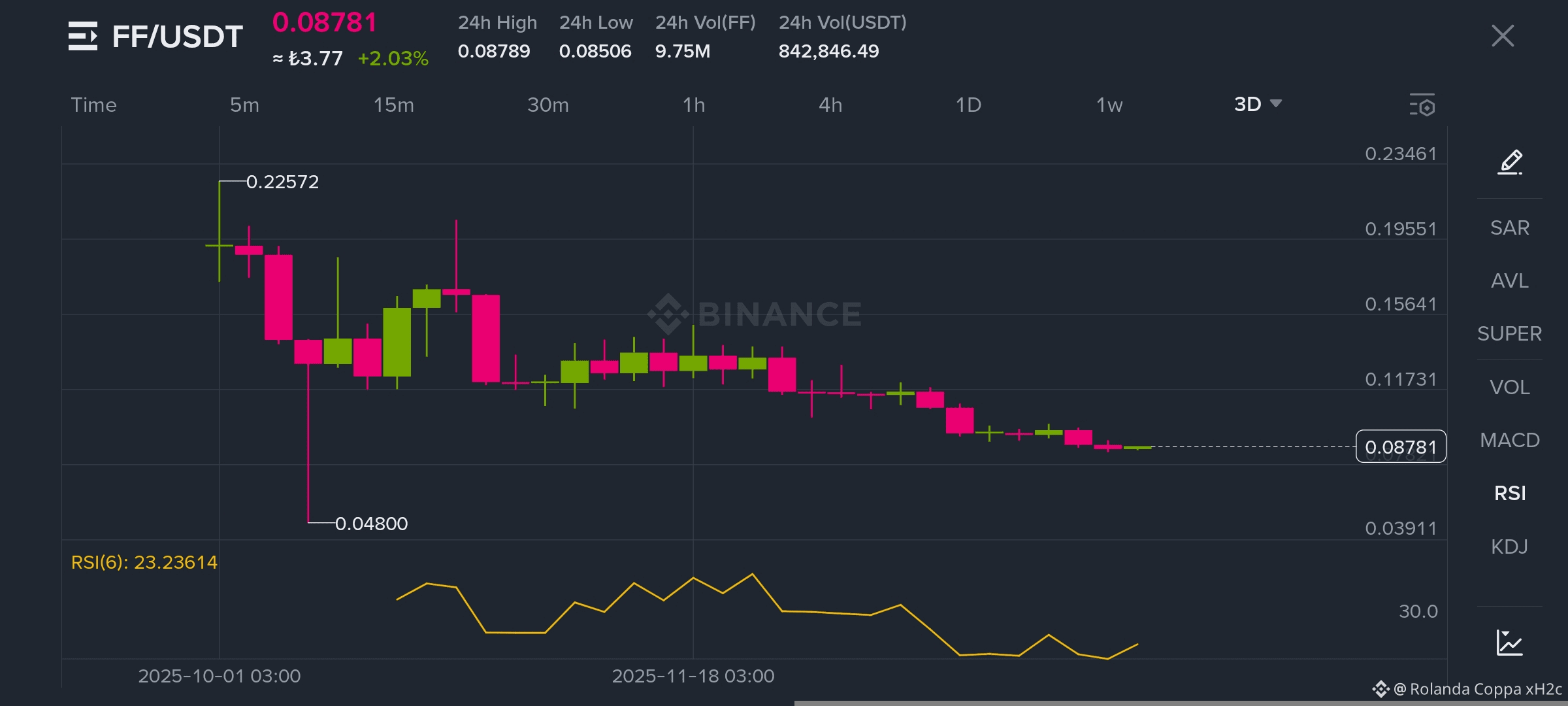Show the VOL volume indicator

[1509, 387]
